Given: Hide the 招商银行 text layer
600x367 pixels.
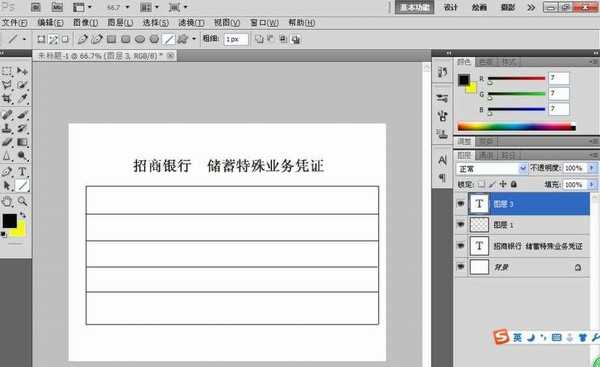Looking at the screenshot, I should tap(461, 246).
